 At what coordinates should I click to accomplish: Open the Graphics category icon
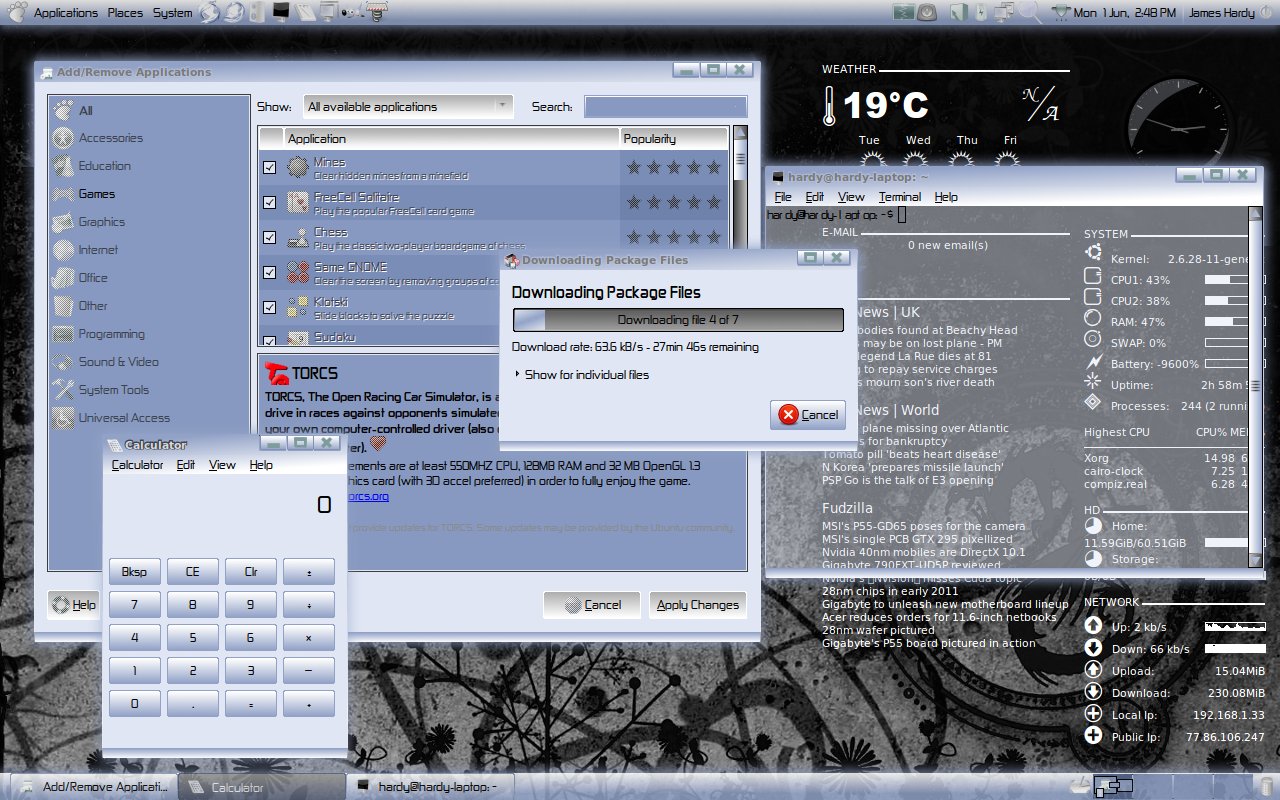62,222
